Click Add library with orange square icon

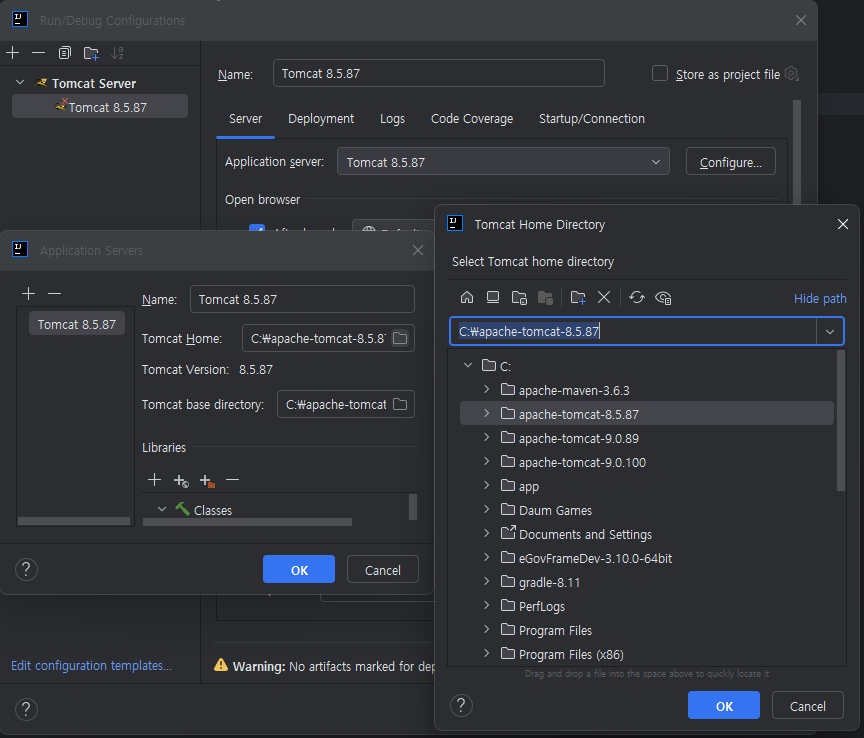[207, 481]
